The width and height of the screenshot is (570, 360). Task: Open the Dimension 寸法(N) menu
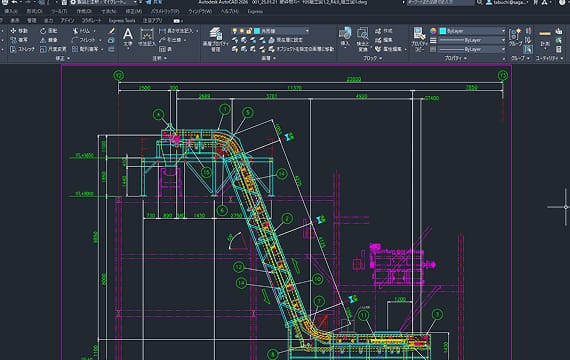pyautogui.click(x=108, y=12)
